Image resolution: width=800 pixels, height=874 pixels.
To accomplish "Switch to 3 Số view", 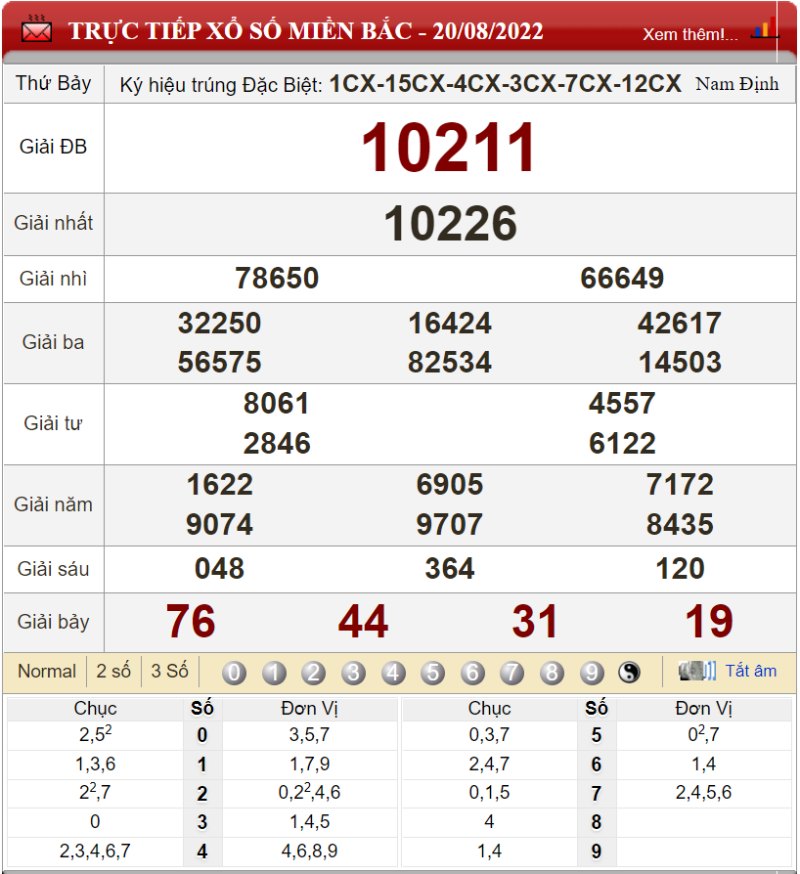I will (x=169, y=671).
